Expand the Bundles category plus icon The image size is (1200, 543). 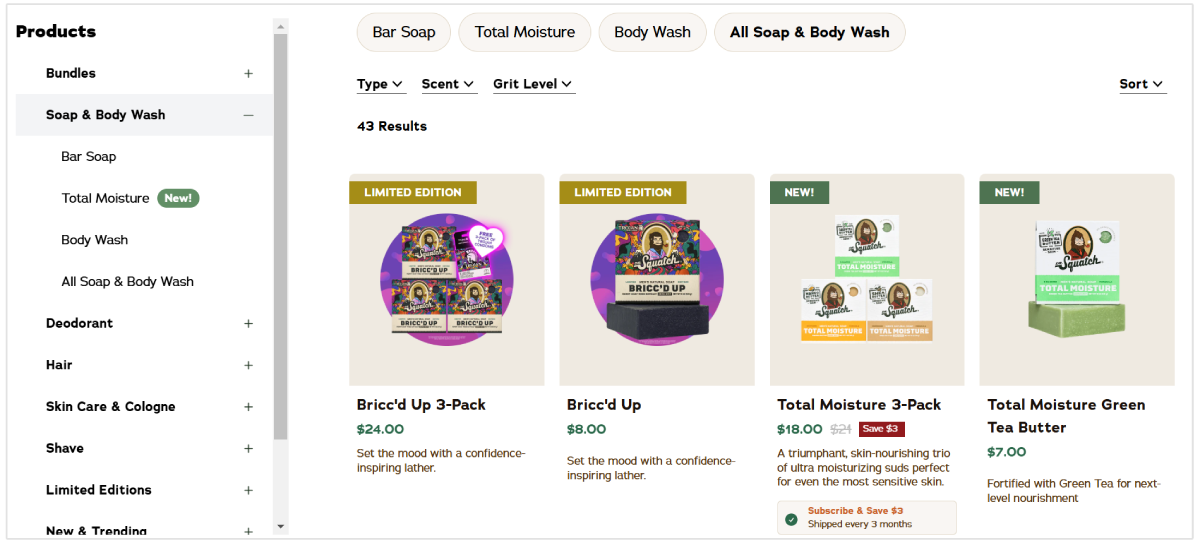click(x=249, y=73)
